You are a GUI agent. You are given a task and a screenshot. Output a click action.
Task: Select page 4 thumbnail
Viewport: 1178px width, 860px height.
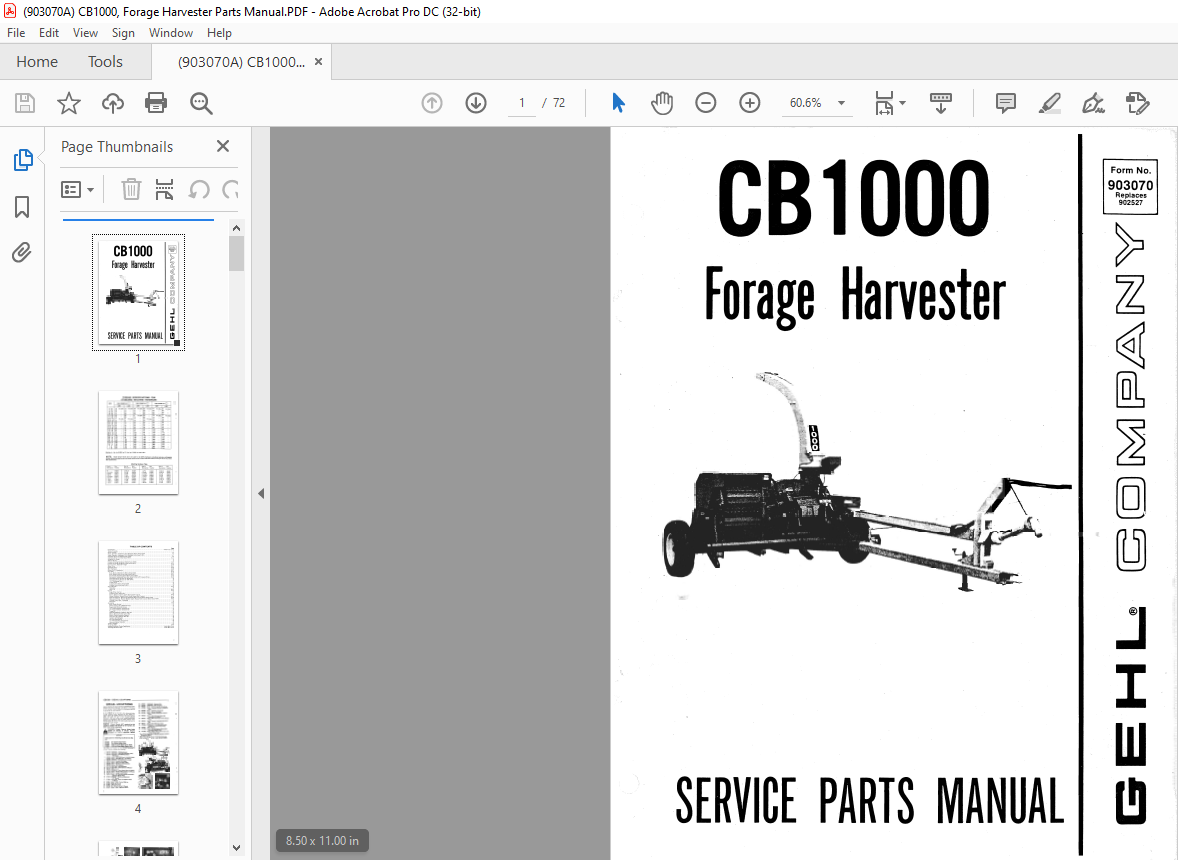coord(138,743)
